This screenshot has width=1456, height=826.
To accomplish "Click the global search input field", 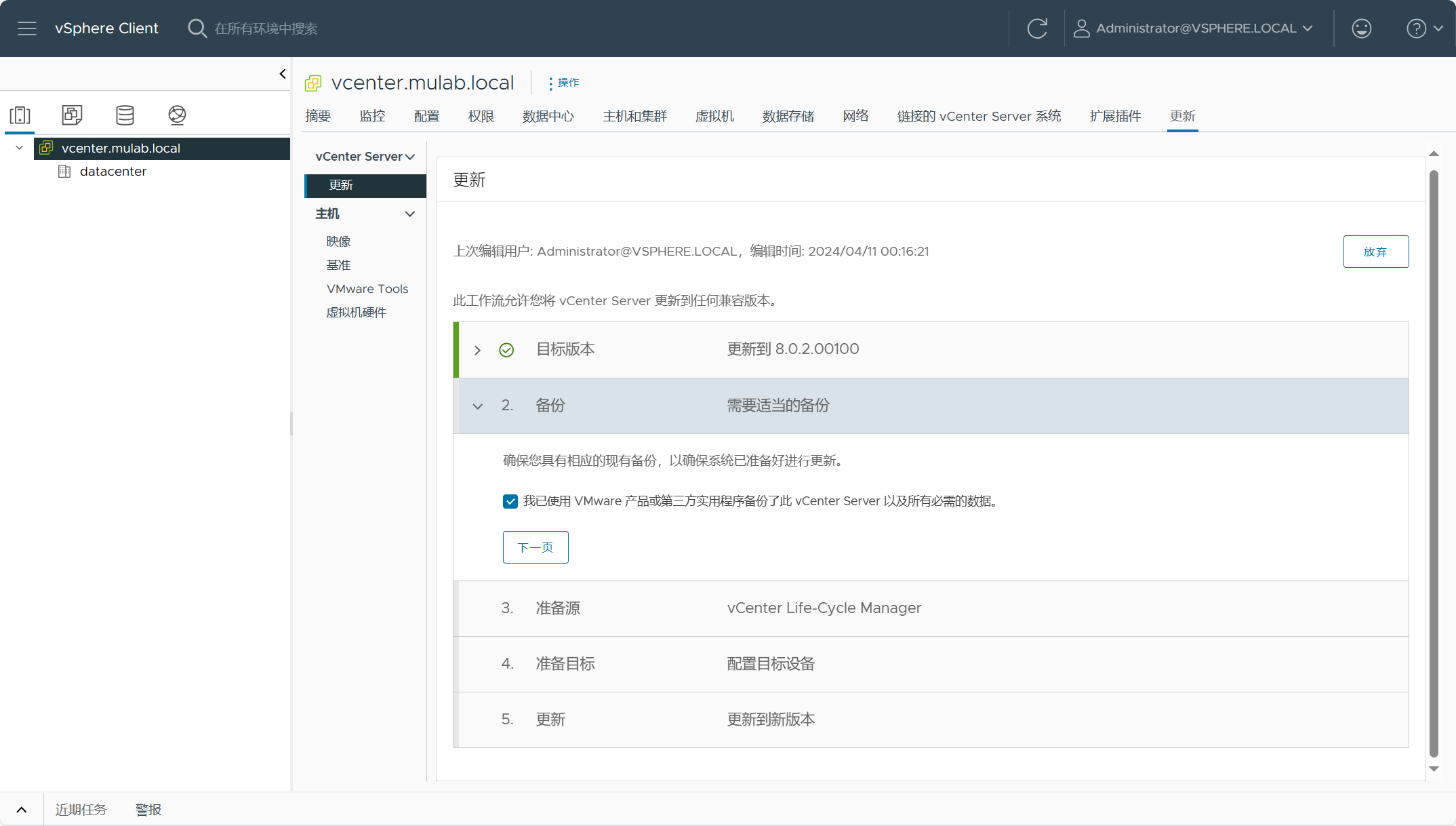I will 266,28.
